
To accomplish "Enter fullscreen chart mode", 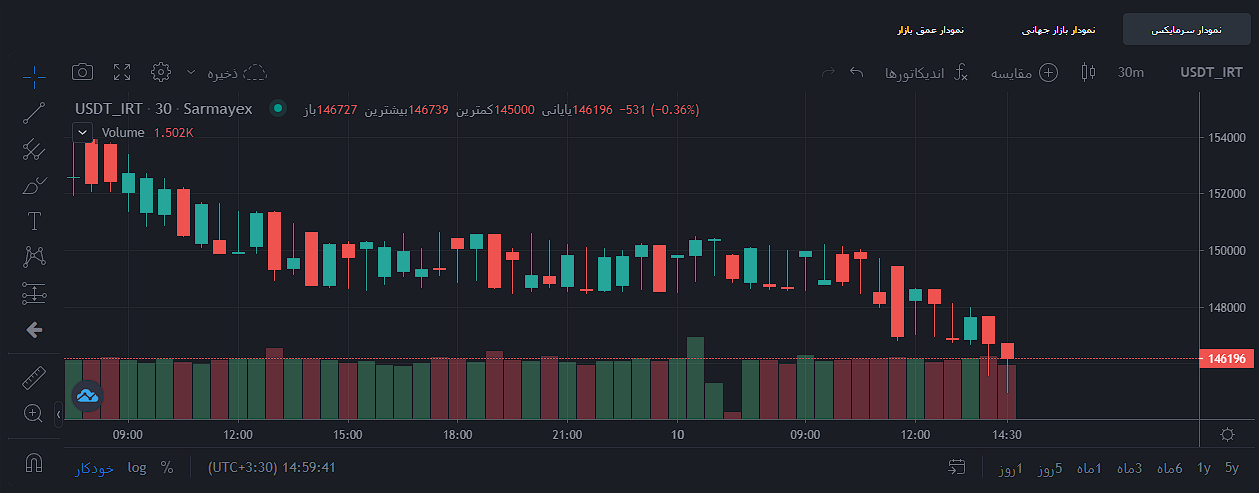I will (122, 72).
